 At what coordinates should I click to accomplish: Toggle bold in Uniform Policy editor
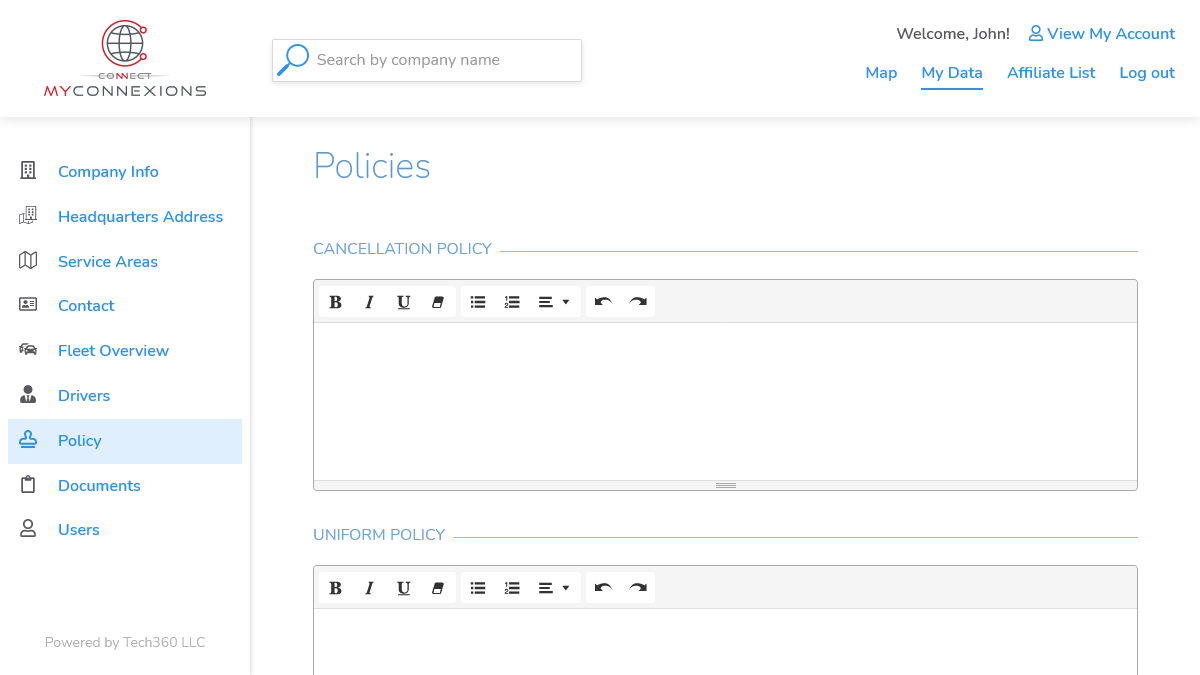coord(336,588)
